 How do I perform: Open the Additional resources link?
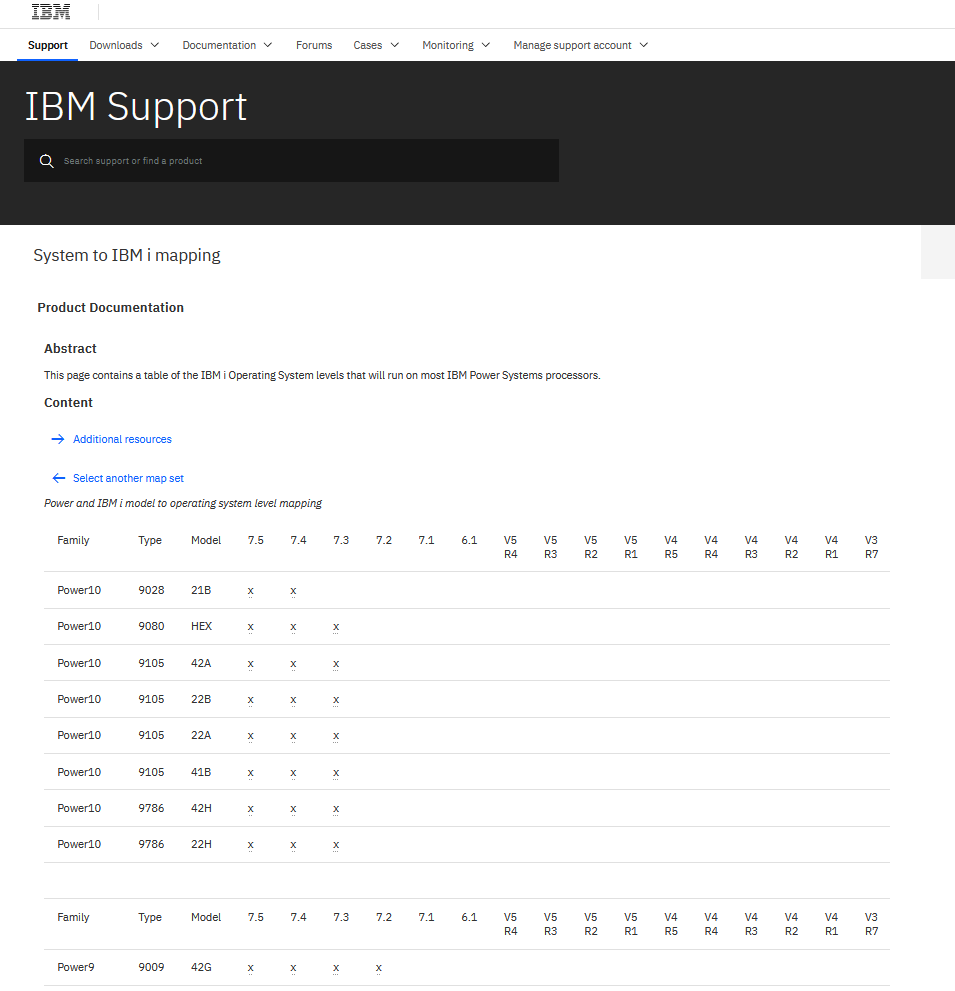(122, 438)
